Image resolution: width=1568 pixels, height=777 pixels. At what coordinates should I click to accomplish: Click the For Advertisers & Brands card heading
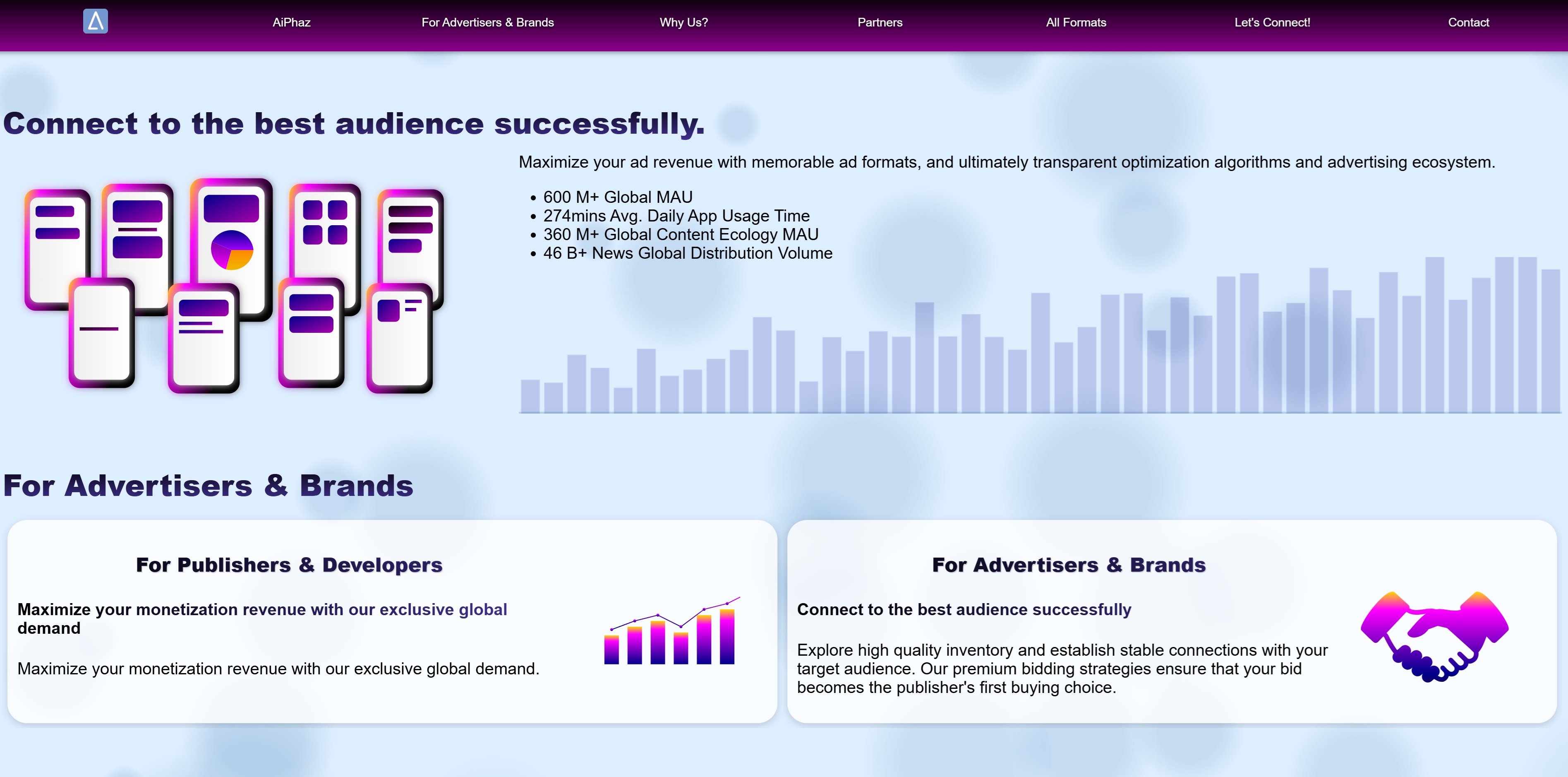(1068, 565)
